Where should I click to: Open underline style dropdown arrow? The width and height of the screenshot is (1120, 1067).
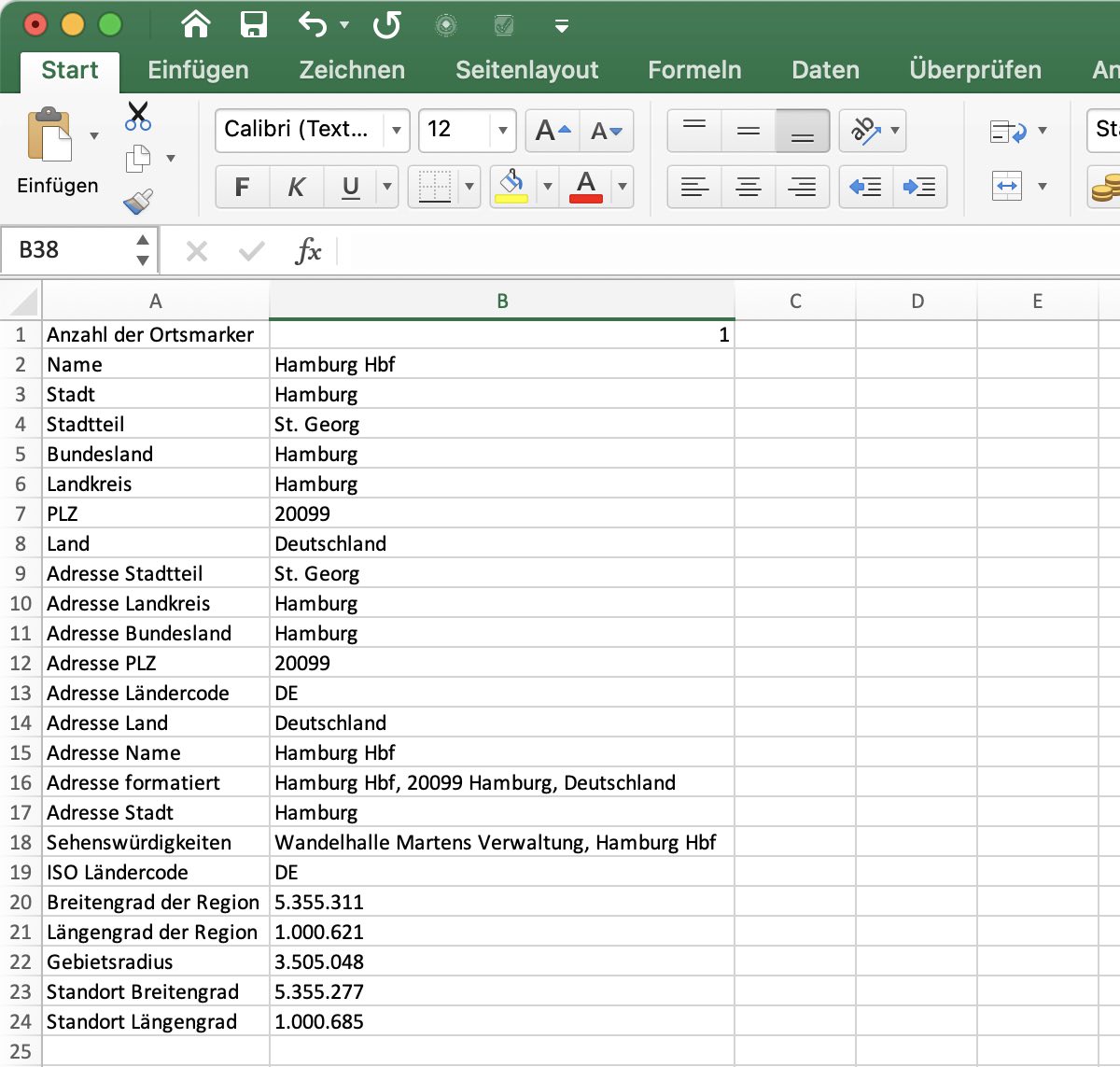click(x=387, y=187)
